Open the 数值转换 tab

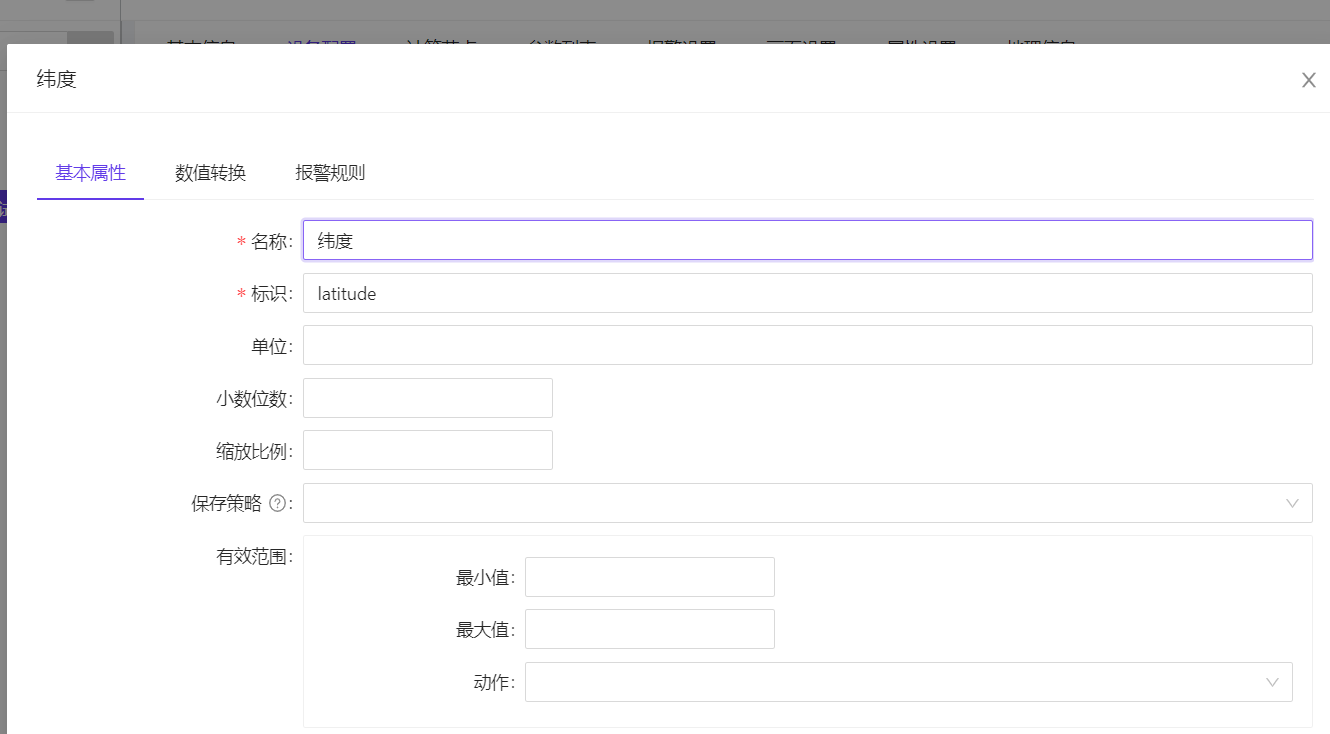tap(210, 173)
